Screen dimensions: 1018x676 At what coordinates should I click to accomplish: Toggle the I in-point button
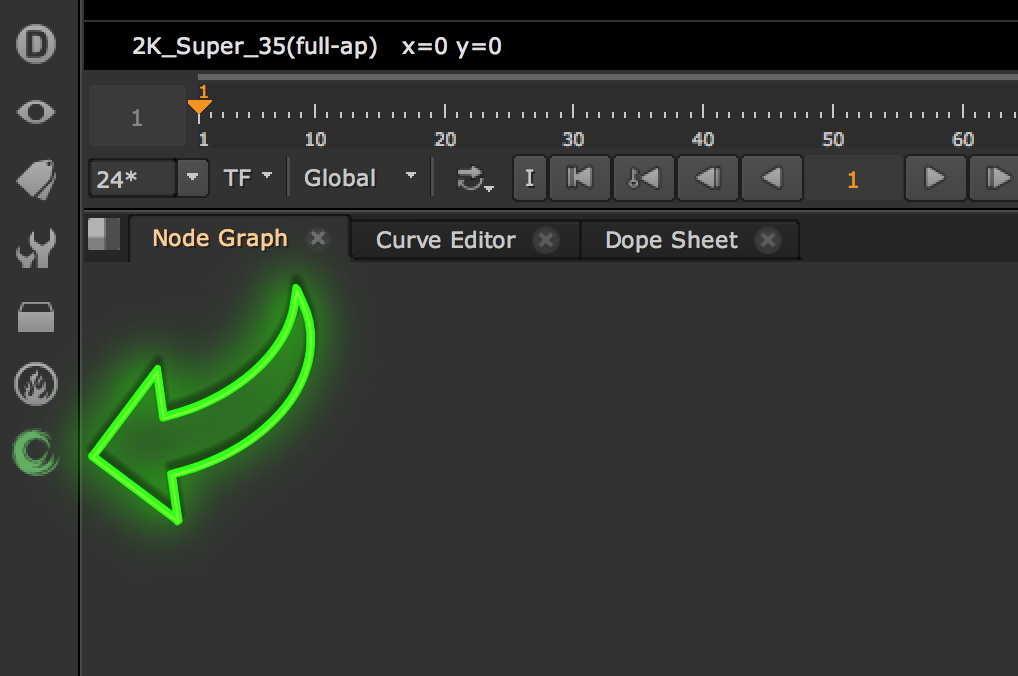pyautogui.click(x=529, y=179)
